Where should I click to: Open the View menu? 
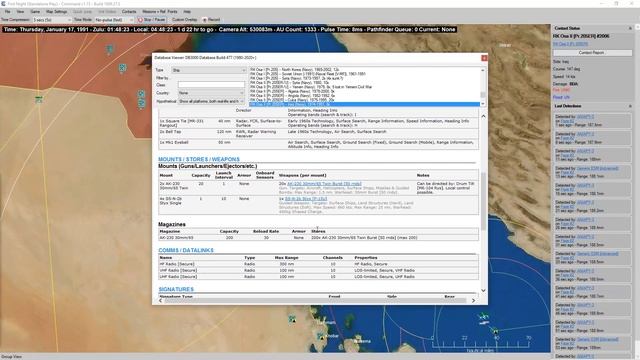(20, 12)
